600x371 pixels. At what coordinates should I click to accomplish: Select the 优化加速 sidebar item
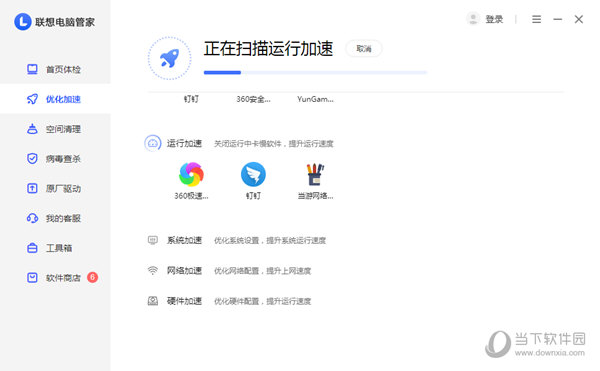click(x=55, y=99)
